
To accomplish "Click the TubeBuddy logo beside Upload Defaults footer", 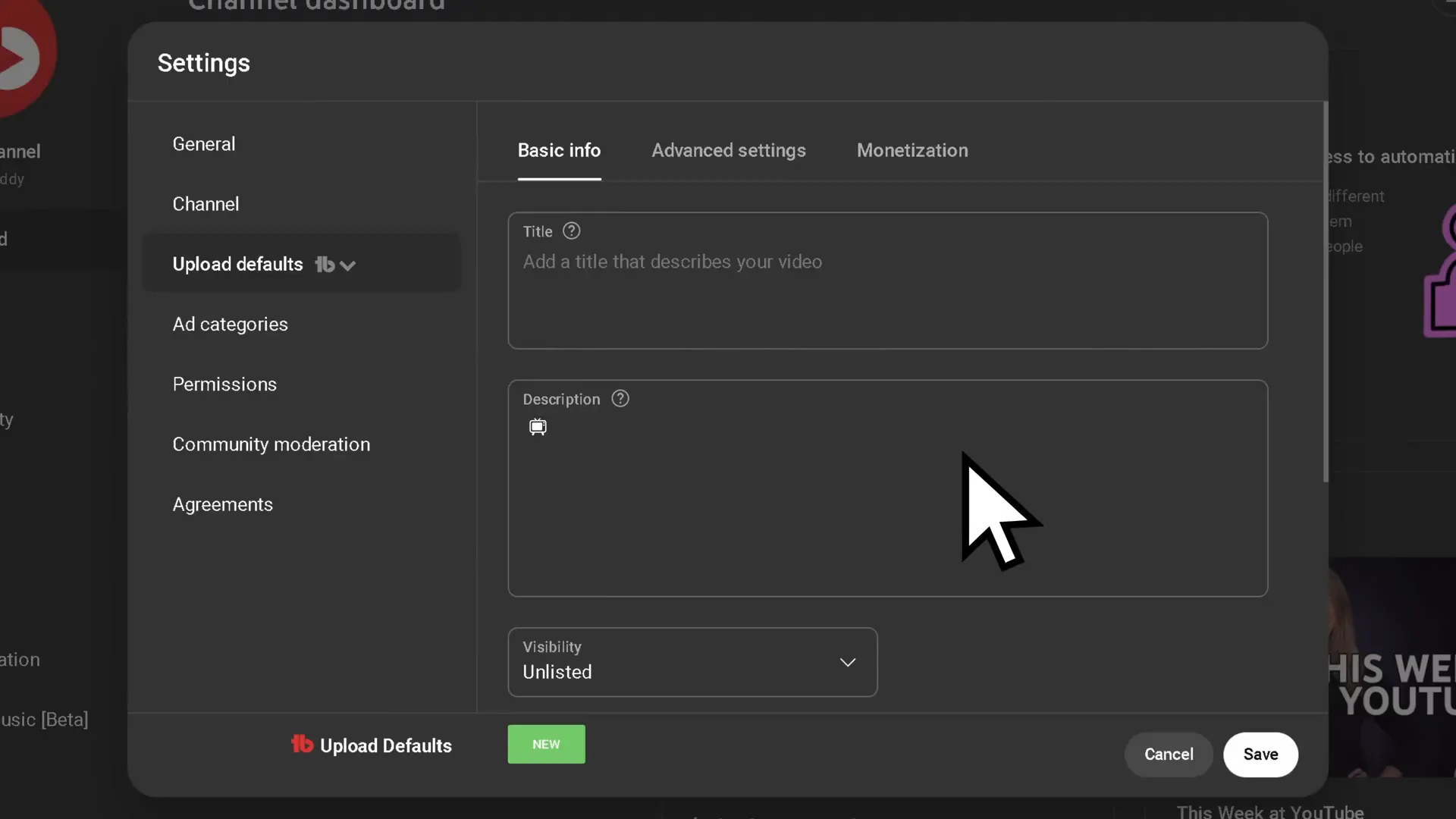I will click(x=301, y=745).
